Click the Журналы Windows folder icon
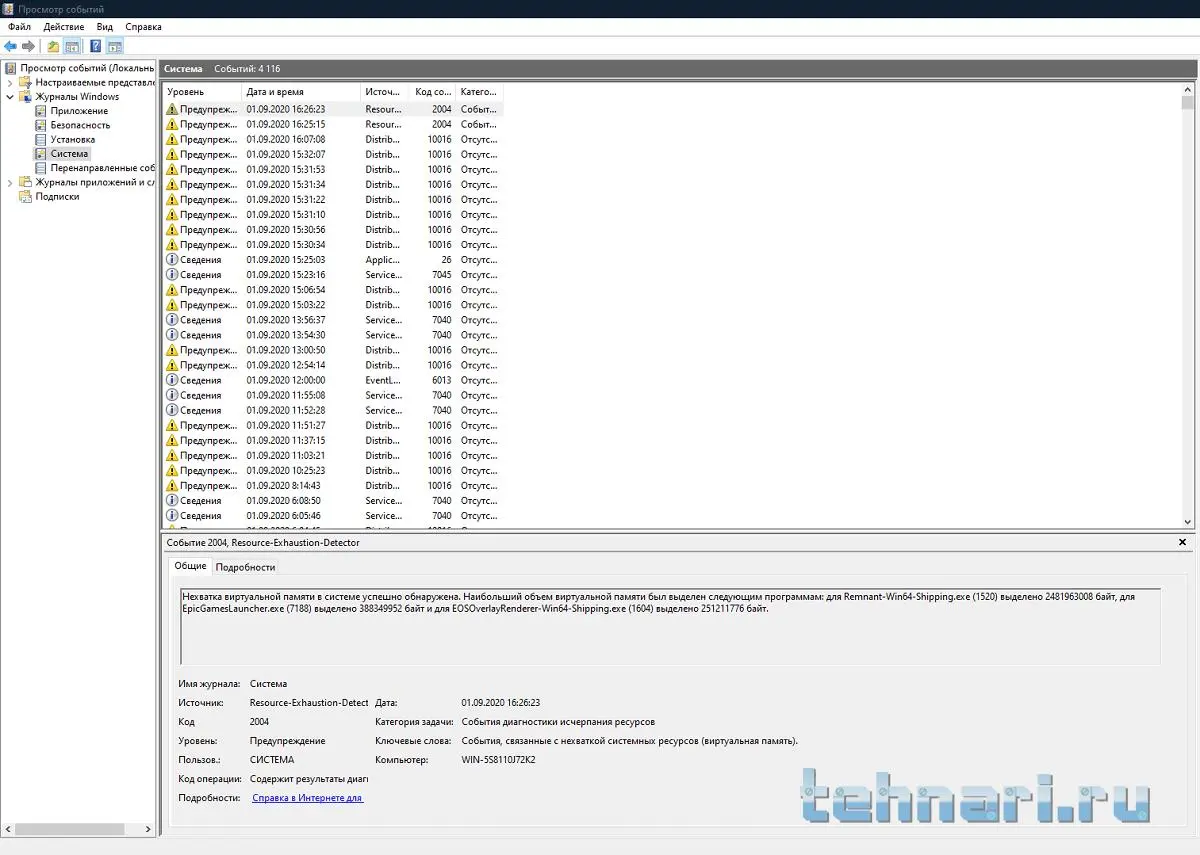Image resolution: width=1200 pixels, height=855 pixels. coord(26,97)
